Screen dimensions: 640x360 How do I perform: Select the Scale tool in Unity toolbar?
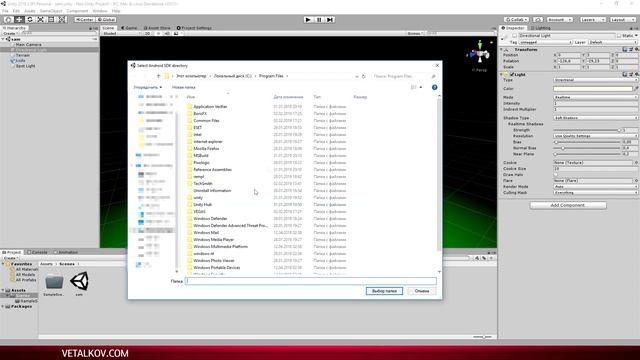(40, 20)
